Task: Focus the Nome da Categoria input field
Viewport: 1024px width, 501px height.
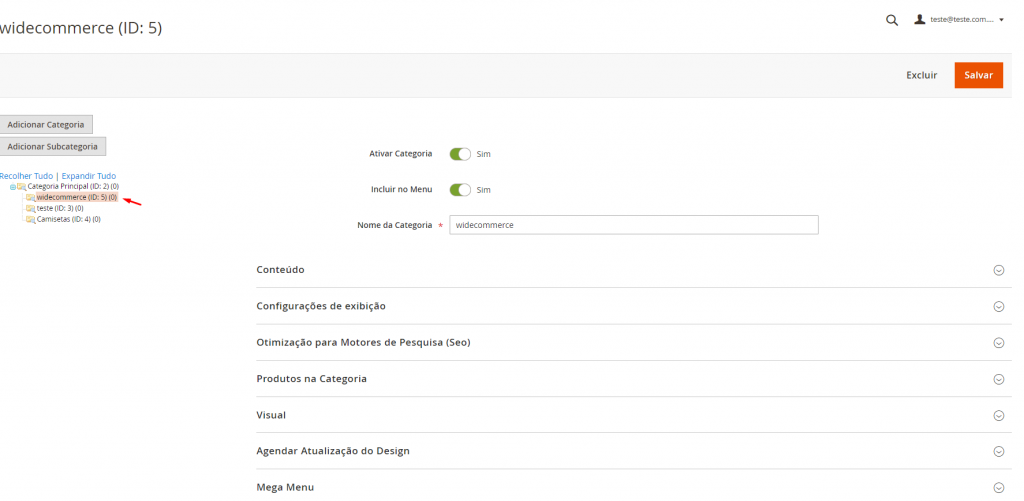Action: 633,225
